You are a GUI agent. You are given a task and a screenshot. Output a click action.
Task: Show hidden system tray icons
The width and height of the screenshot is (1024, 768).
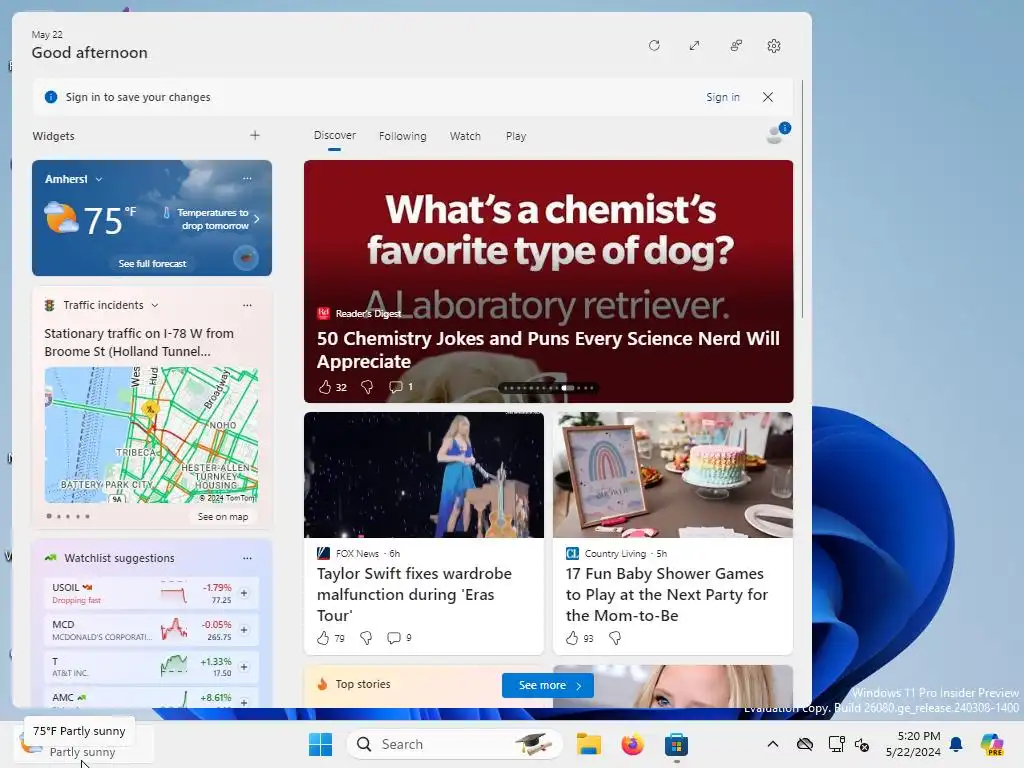coord(773,744)
